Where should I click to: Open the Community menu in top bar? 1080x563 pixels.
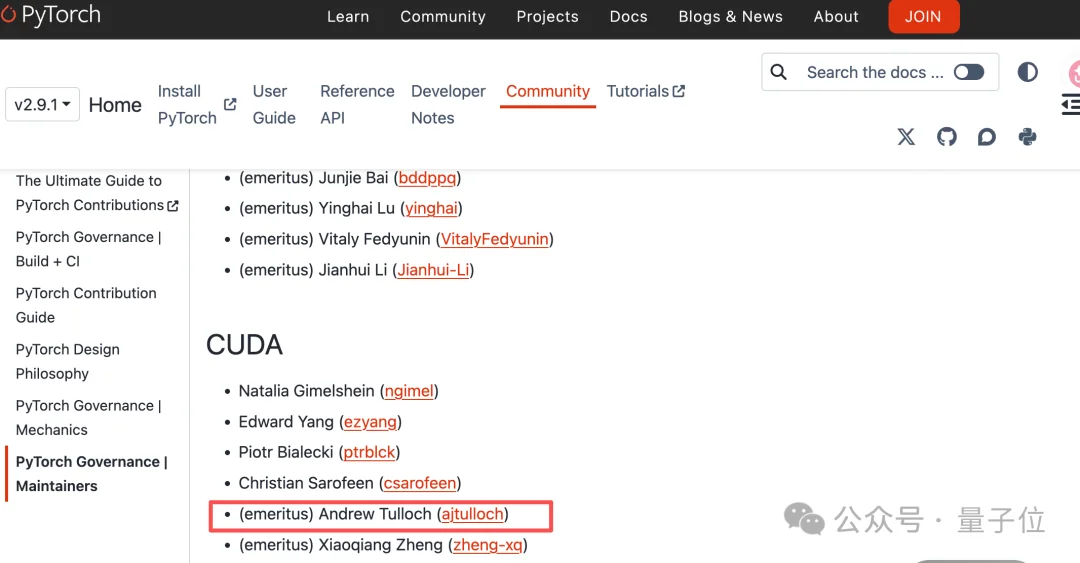tap(443, 17)
